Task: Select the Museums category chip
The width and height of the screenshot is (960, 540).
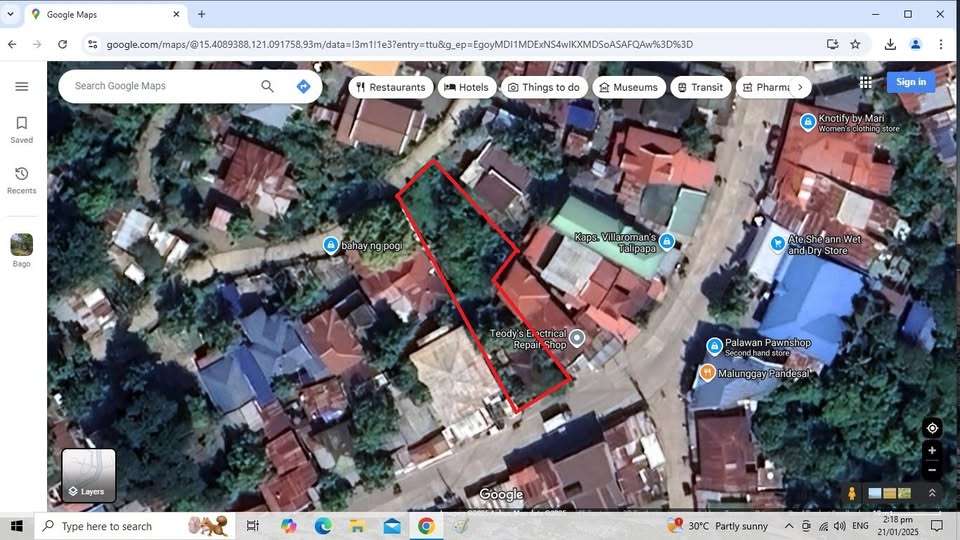Action: tap(629, 88)
